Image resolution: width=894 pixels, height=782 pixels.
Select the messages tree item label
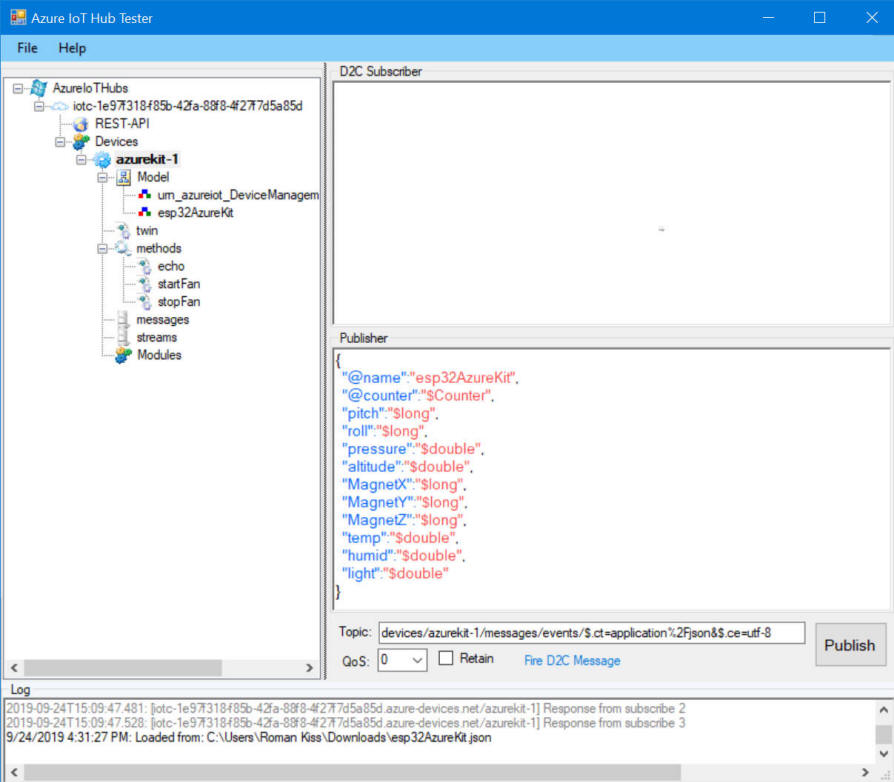(162, 319)
